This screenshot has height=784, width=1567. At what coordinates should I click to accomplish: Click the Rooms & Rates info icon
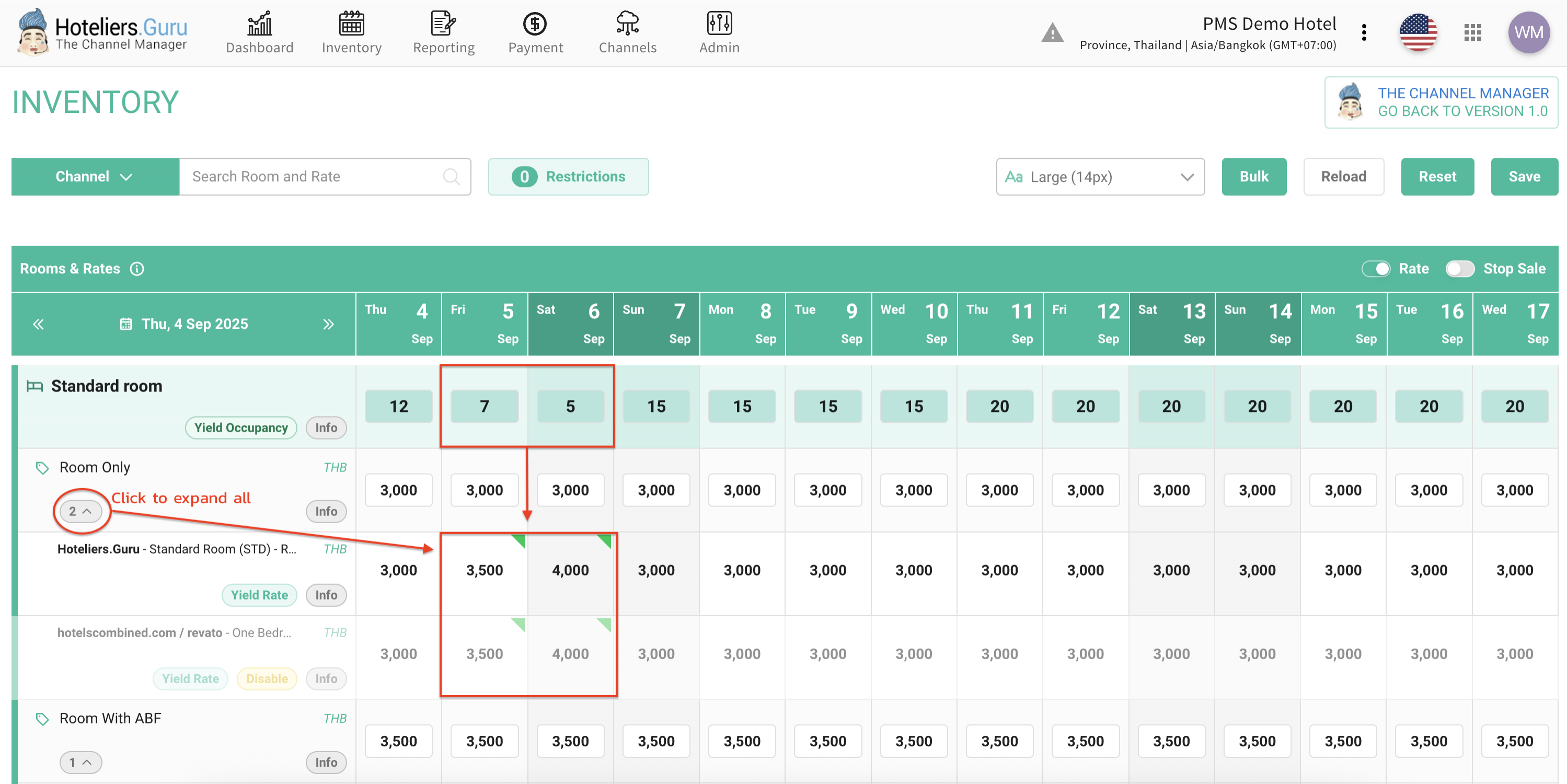137,269
